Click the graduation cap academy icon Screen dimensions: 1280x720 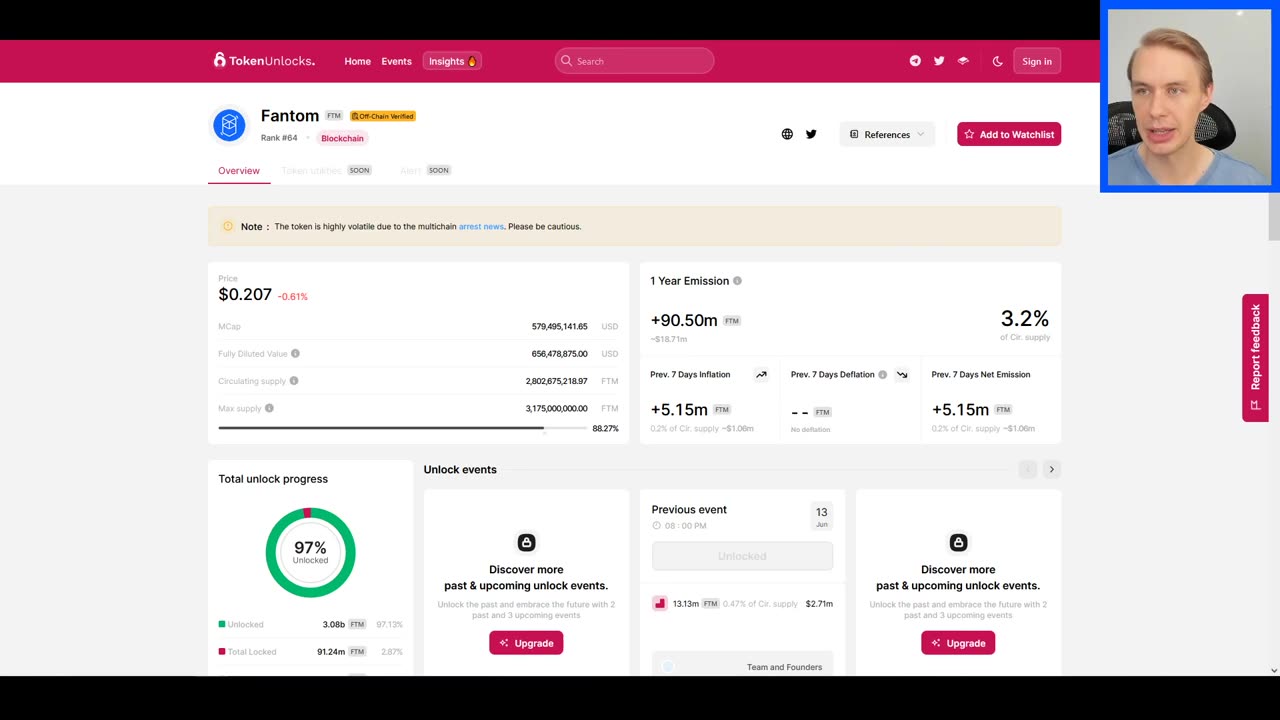point(963,61)
